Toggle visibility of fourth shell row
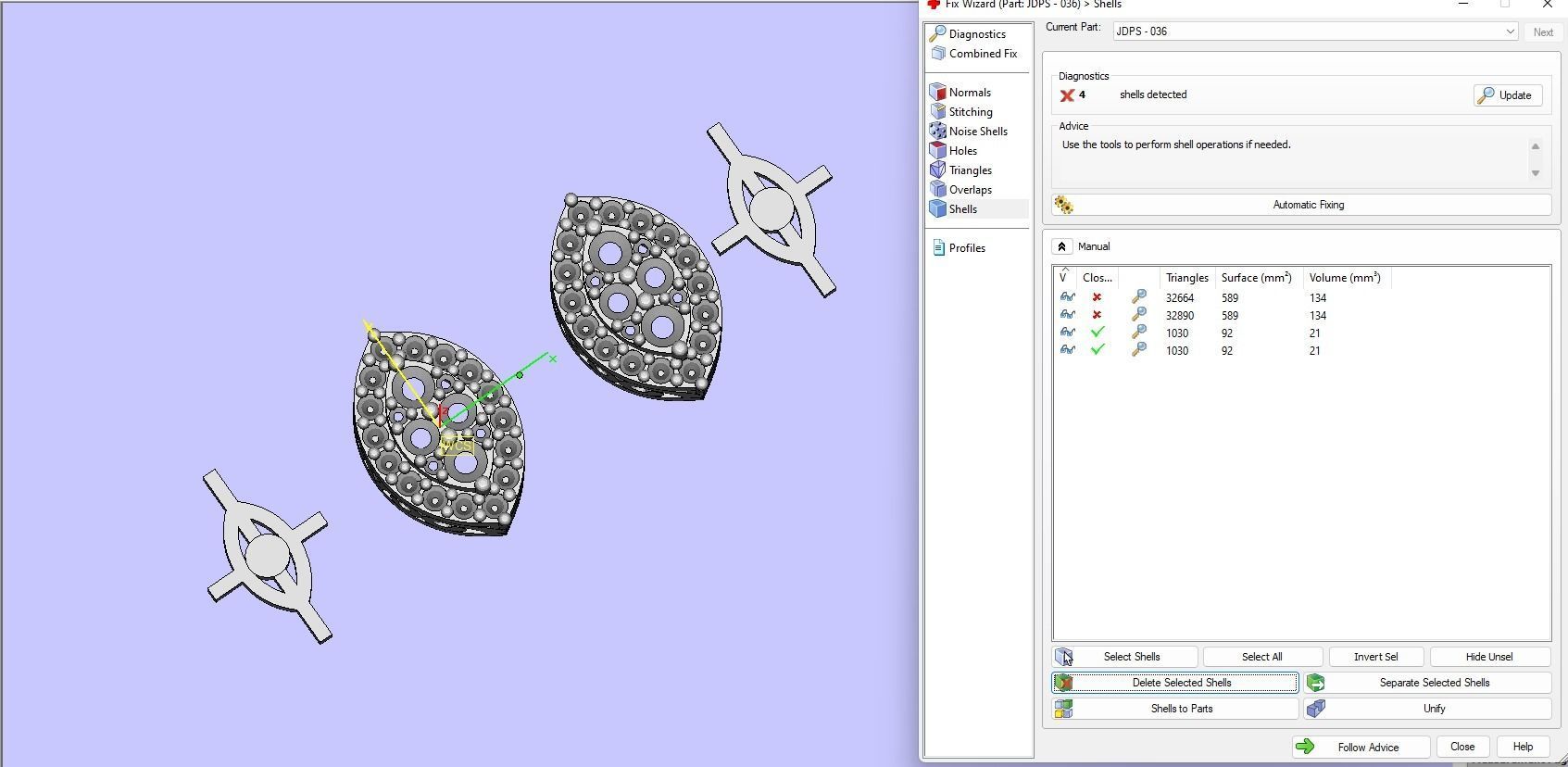The image size is (1568, 767). [x=1067, y=350]
